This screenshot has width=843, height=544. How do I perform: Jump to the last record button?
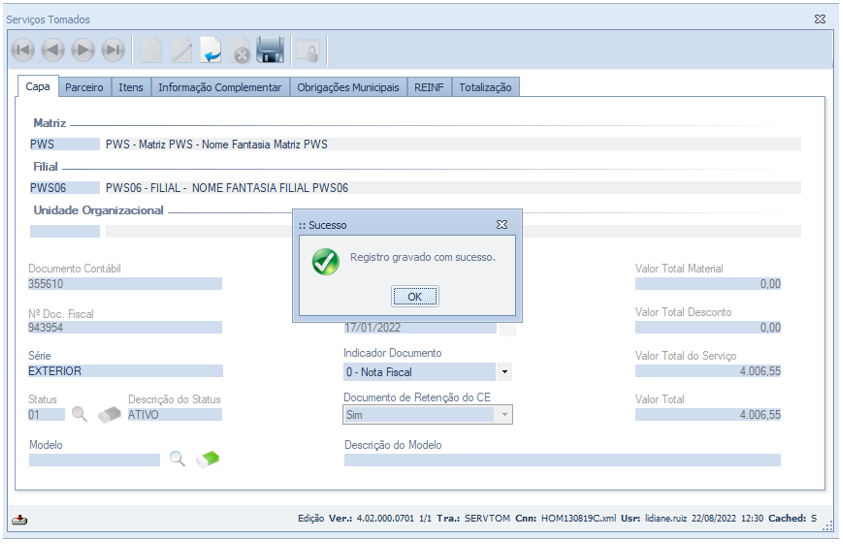(113, 49)
